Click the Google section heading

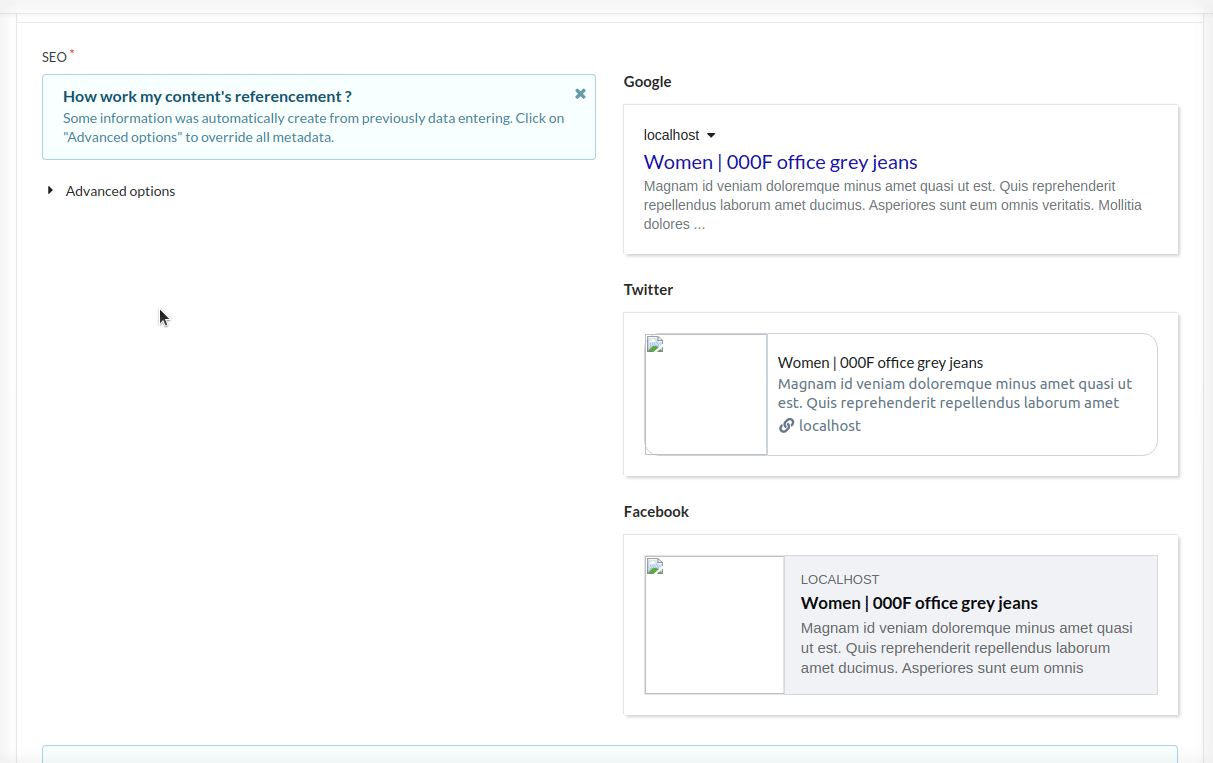[647, 82]
